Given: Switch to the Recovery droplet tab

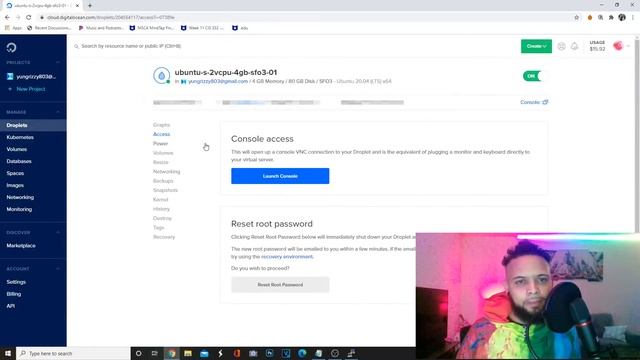Looking at the screenshot, I should click(x=164, y=237).
